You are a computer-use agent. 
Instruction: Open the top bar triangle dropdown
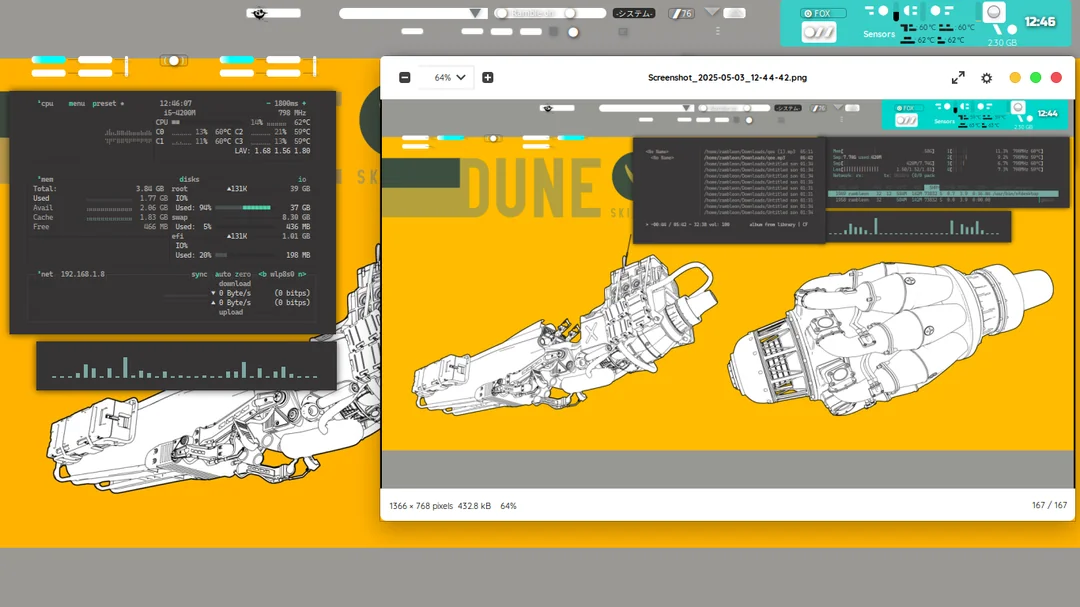click(475, 13)
